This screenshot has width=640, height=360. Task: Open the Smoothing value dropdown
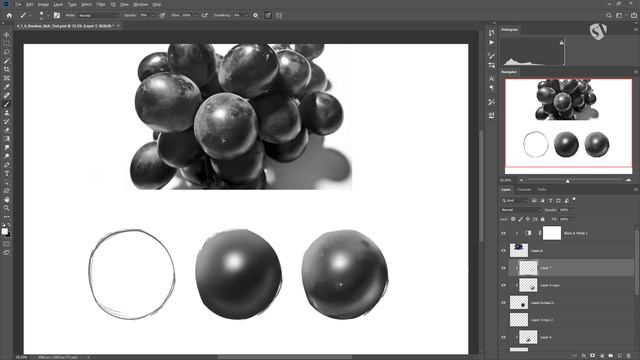coord(247,15)
